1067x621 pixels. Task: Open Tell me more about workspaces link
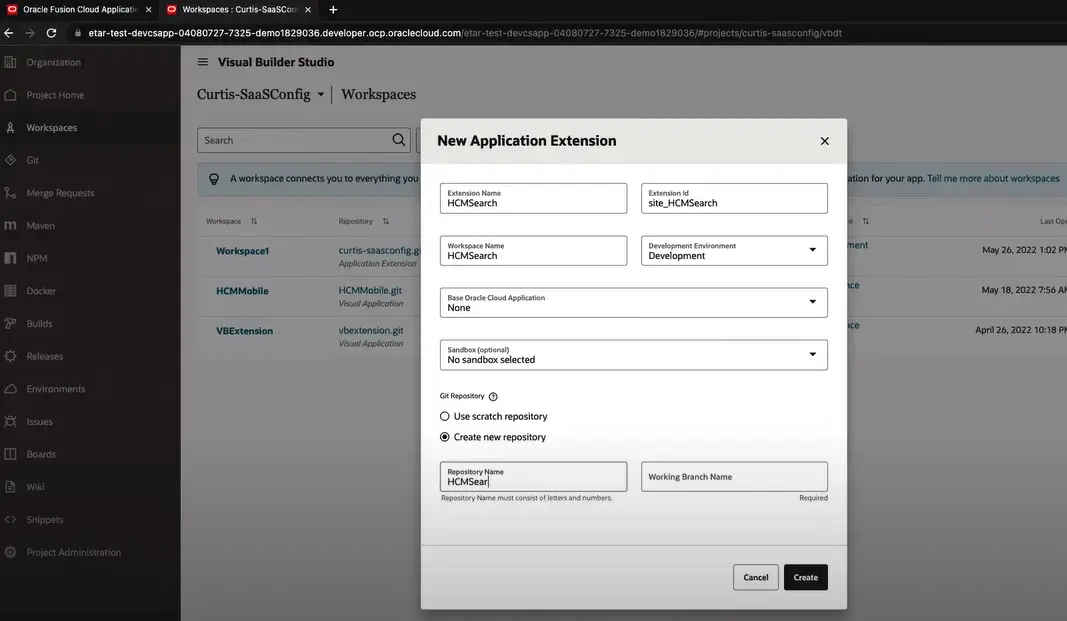click(x=993, y=178)
